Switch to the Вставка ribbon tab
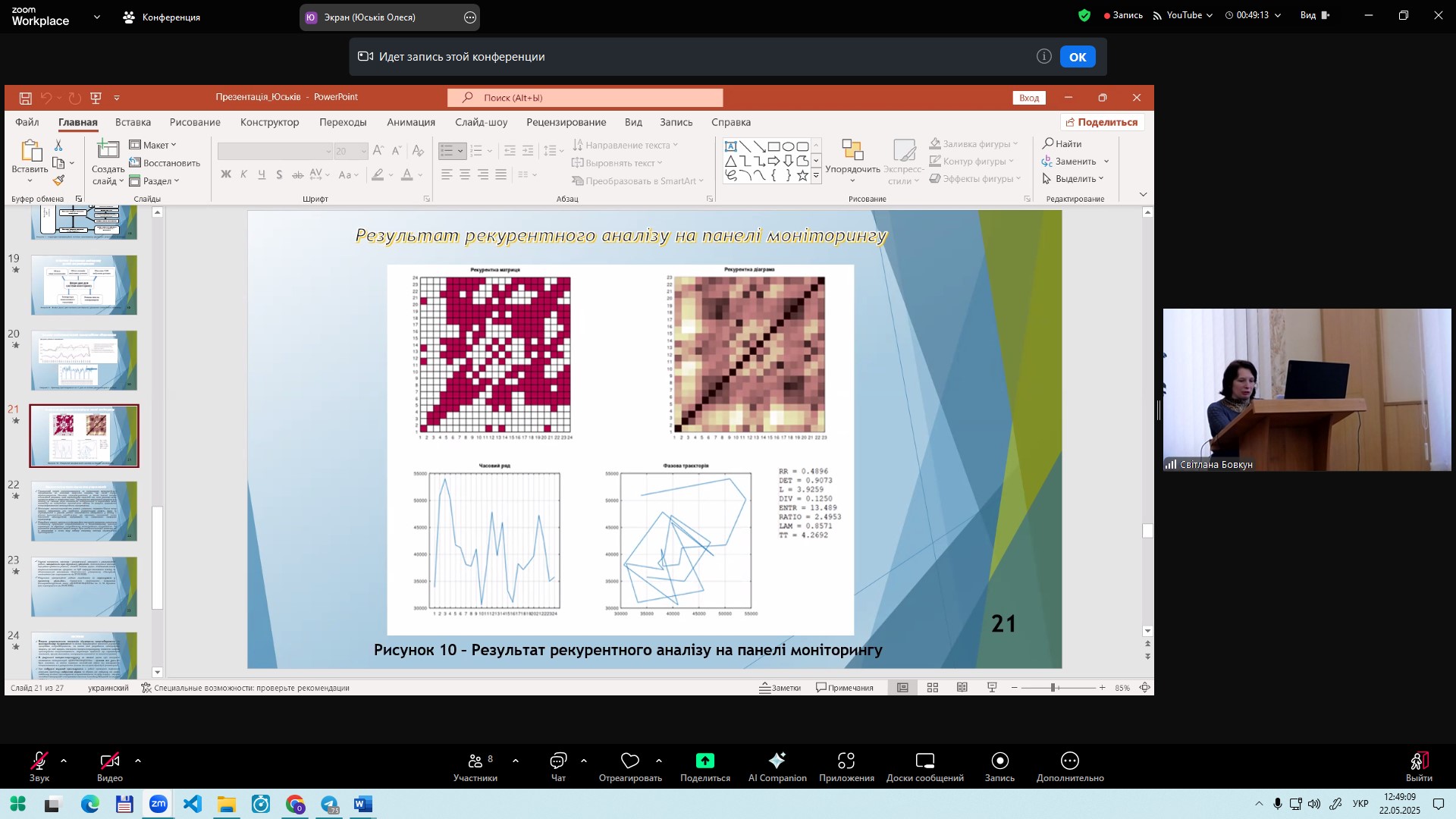 [133, 122]
